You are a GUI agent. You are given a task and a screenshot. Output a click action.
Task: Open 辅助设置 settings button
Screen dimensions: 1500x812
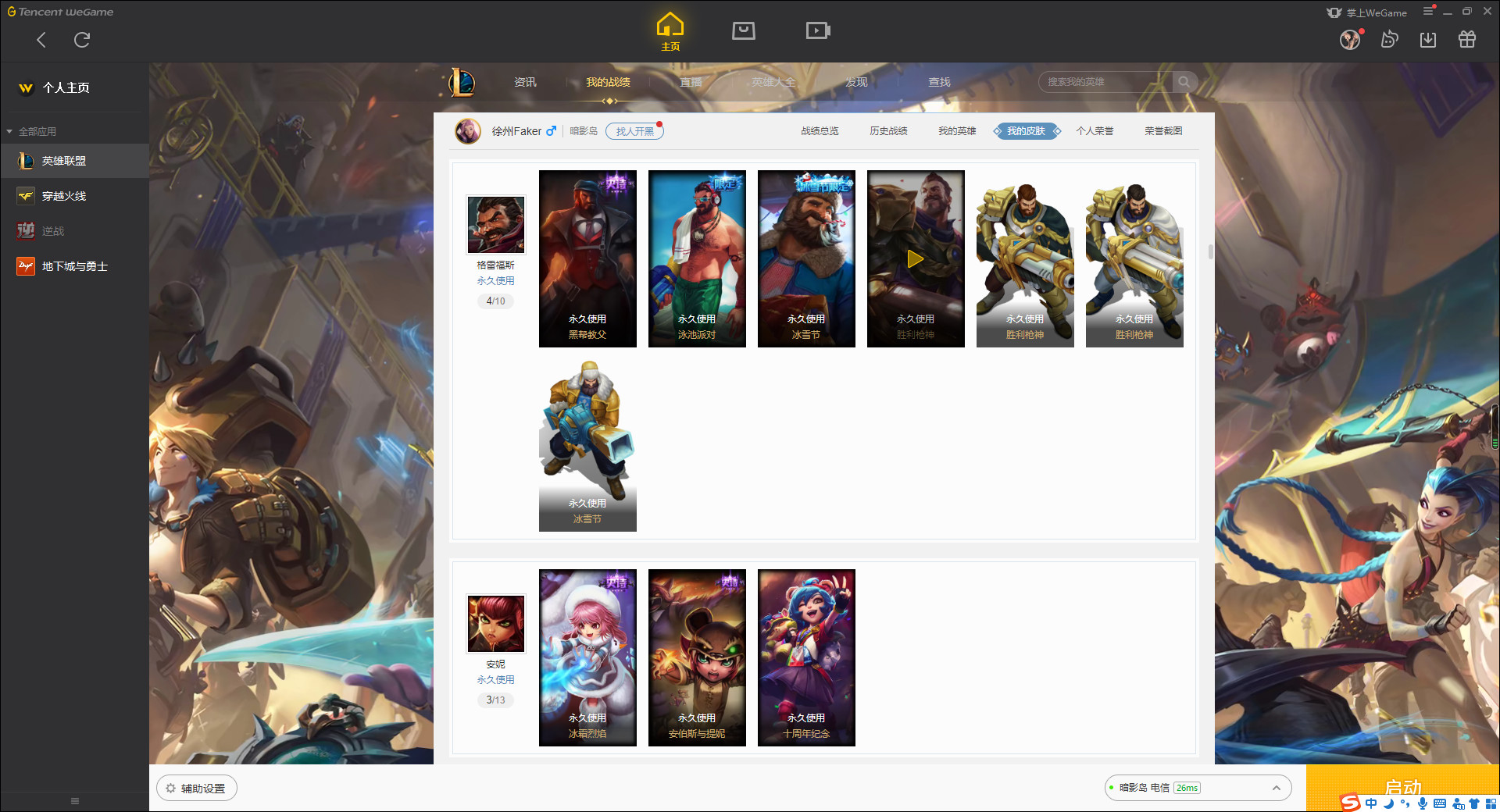196,789
